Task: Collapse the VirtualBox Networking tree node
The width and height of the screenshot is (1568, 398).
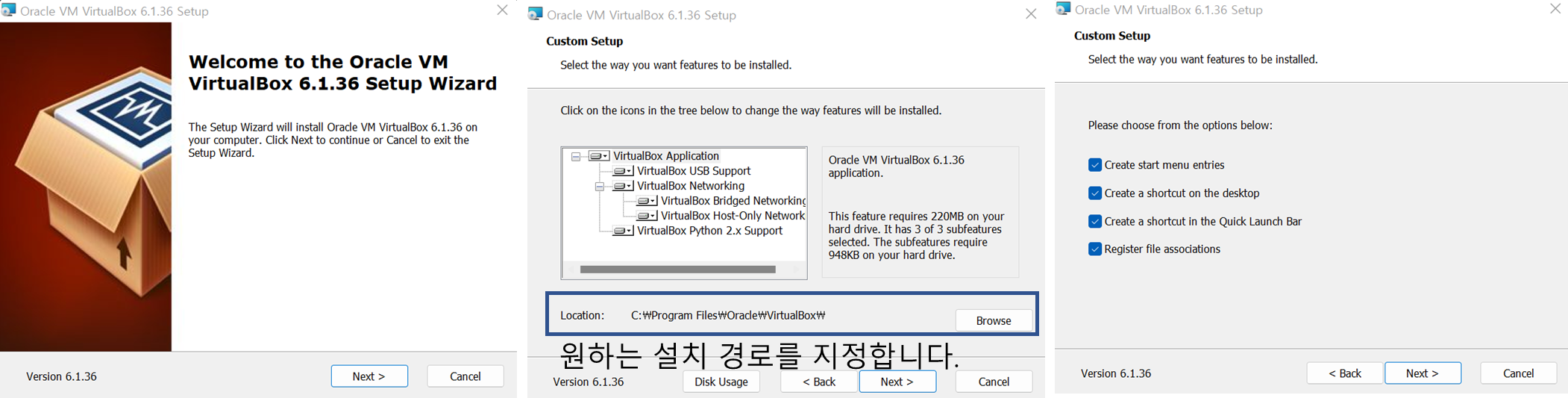Action: (600, 186)
